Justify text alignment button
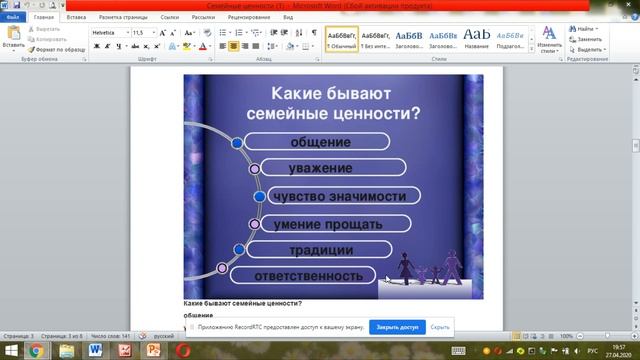This screenshot has width=640, height=360. (x=256, y=46)
